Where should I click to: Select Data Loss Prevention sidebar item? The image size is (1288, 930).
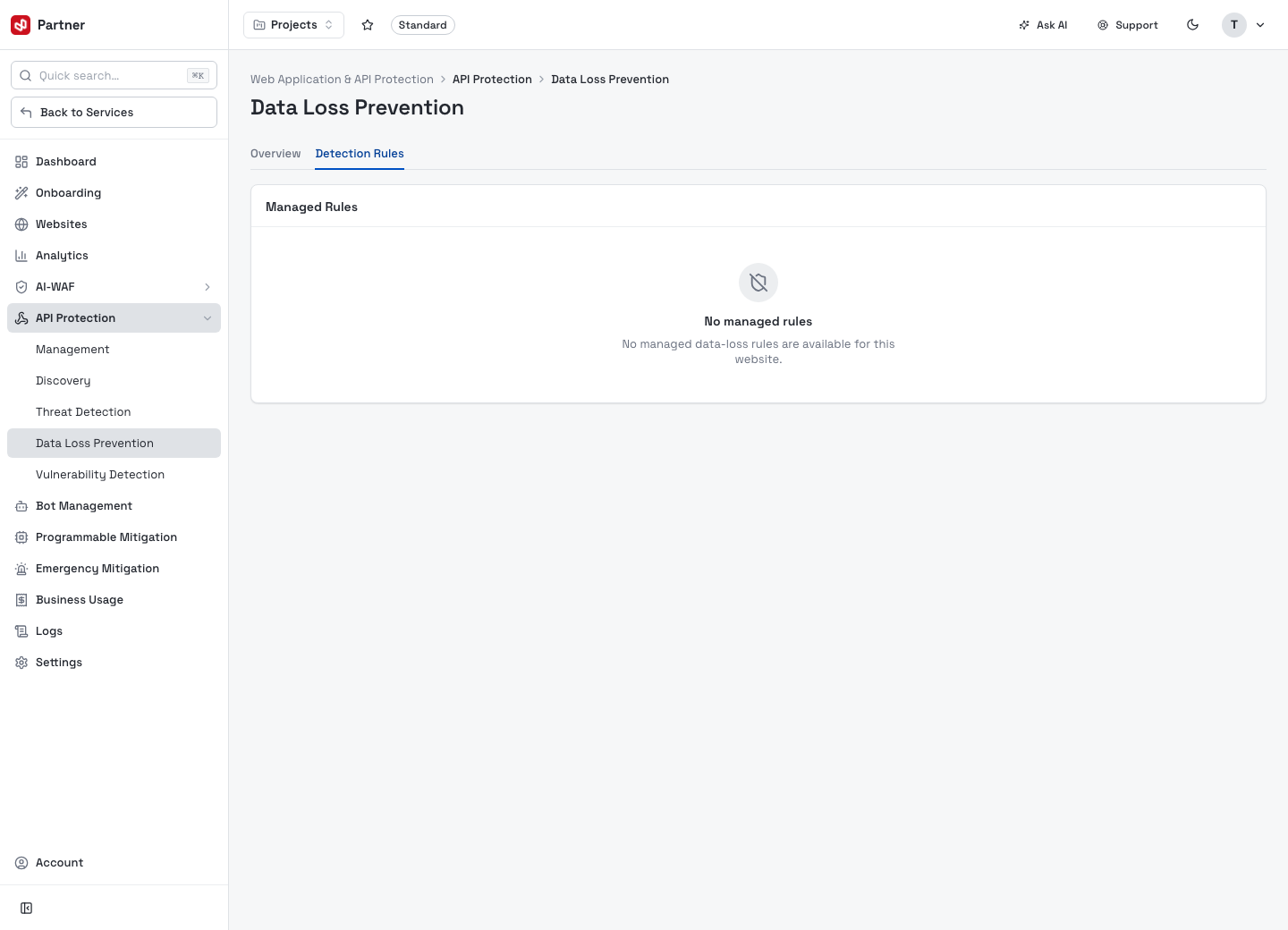pyautogui.click(x=114, y=444)
